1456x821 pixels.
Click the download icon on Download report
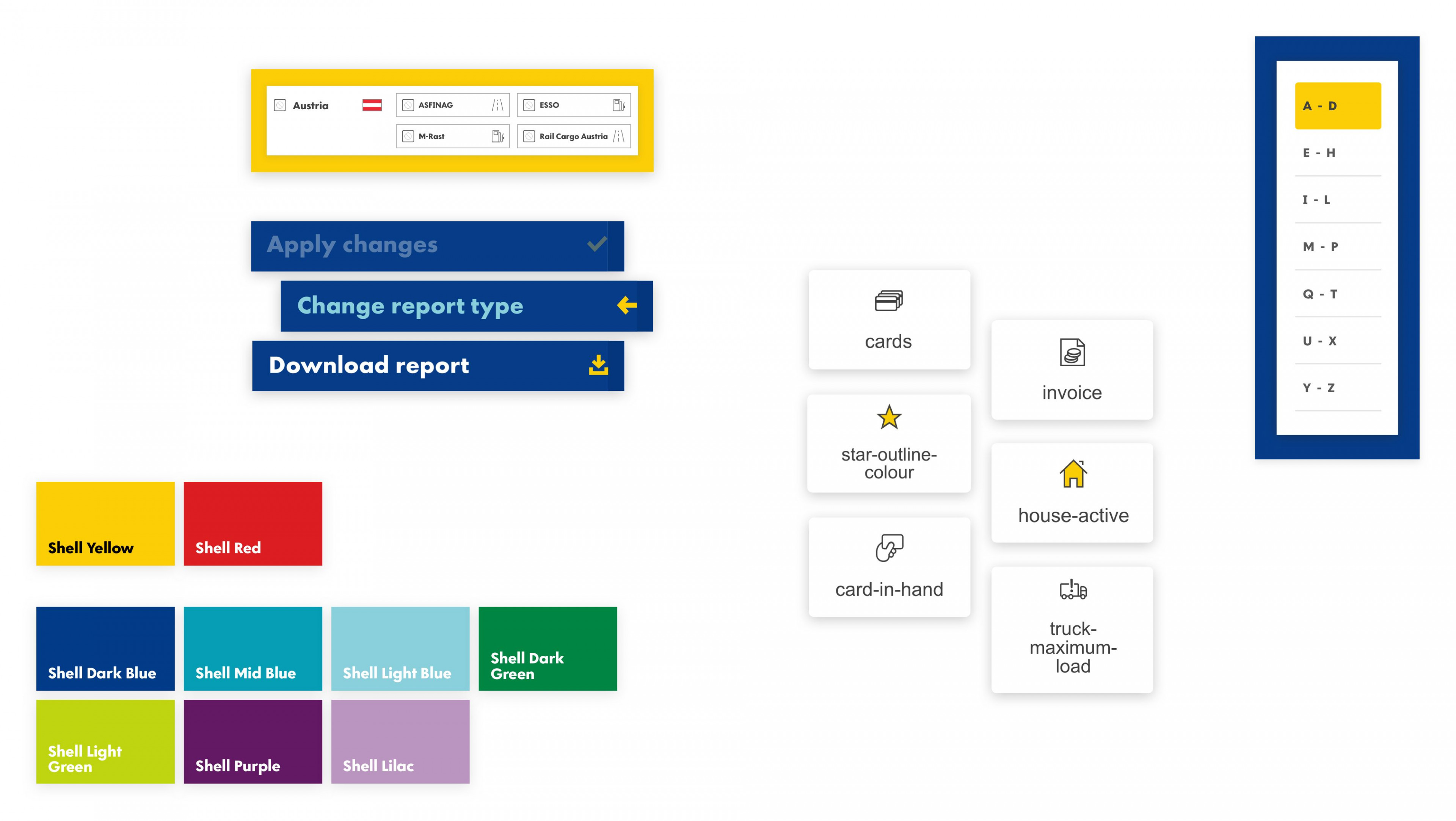click(598, 365)
